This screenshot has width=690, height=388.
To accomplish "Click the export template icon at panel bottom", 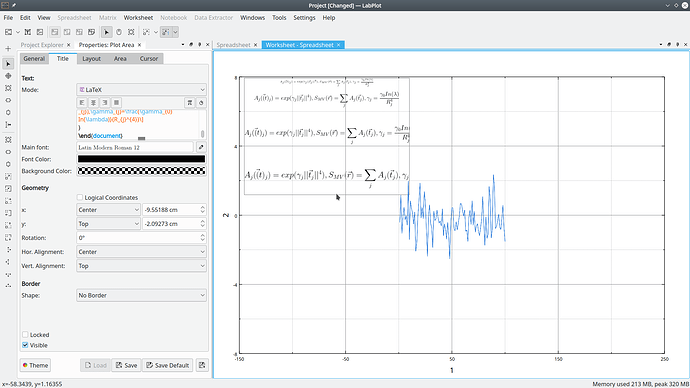I will tap(202, 365).
